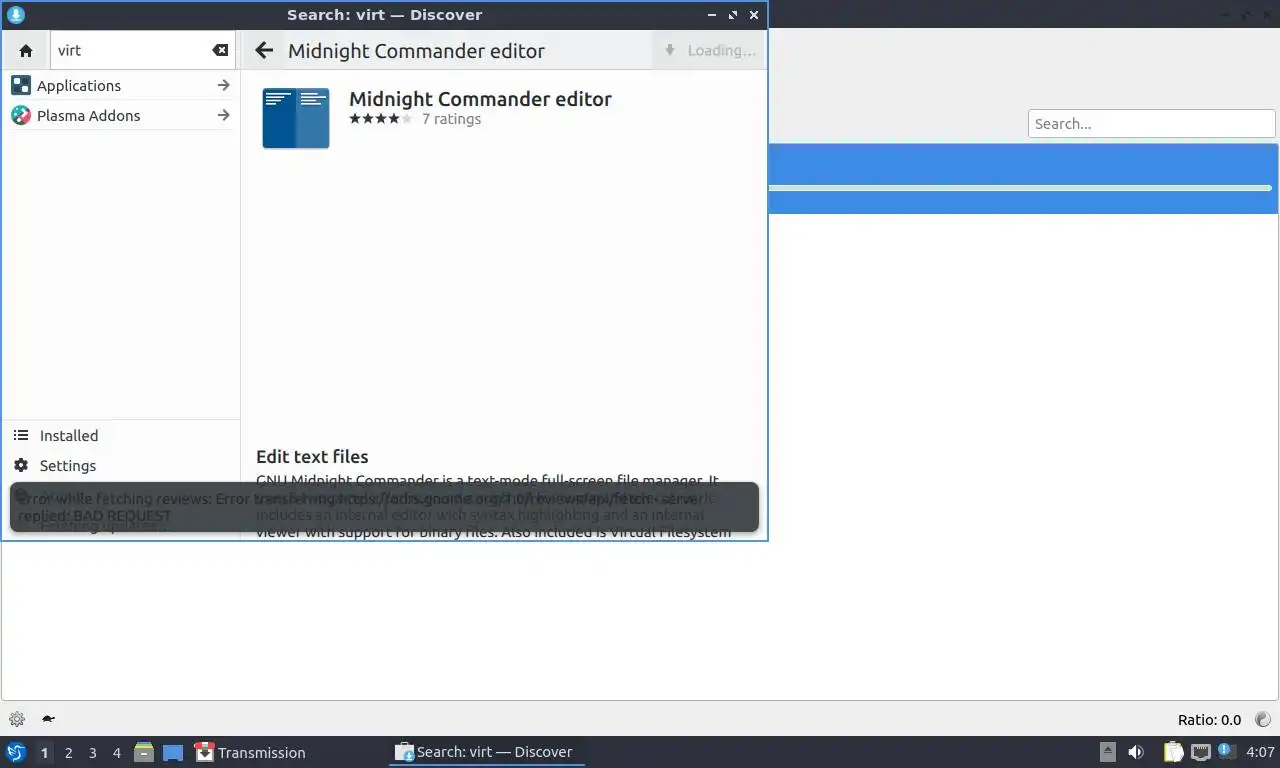Open the Applications category
The width and height of the screenshot is (1280, 768).
tap(121, 86)
